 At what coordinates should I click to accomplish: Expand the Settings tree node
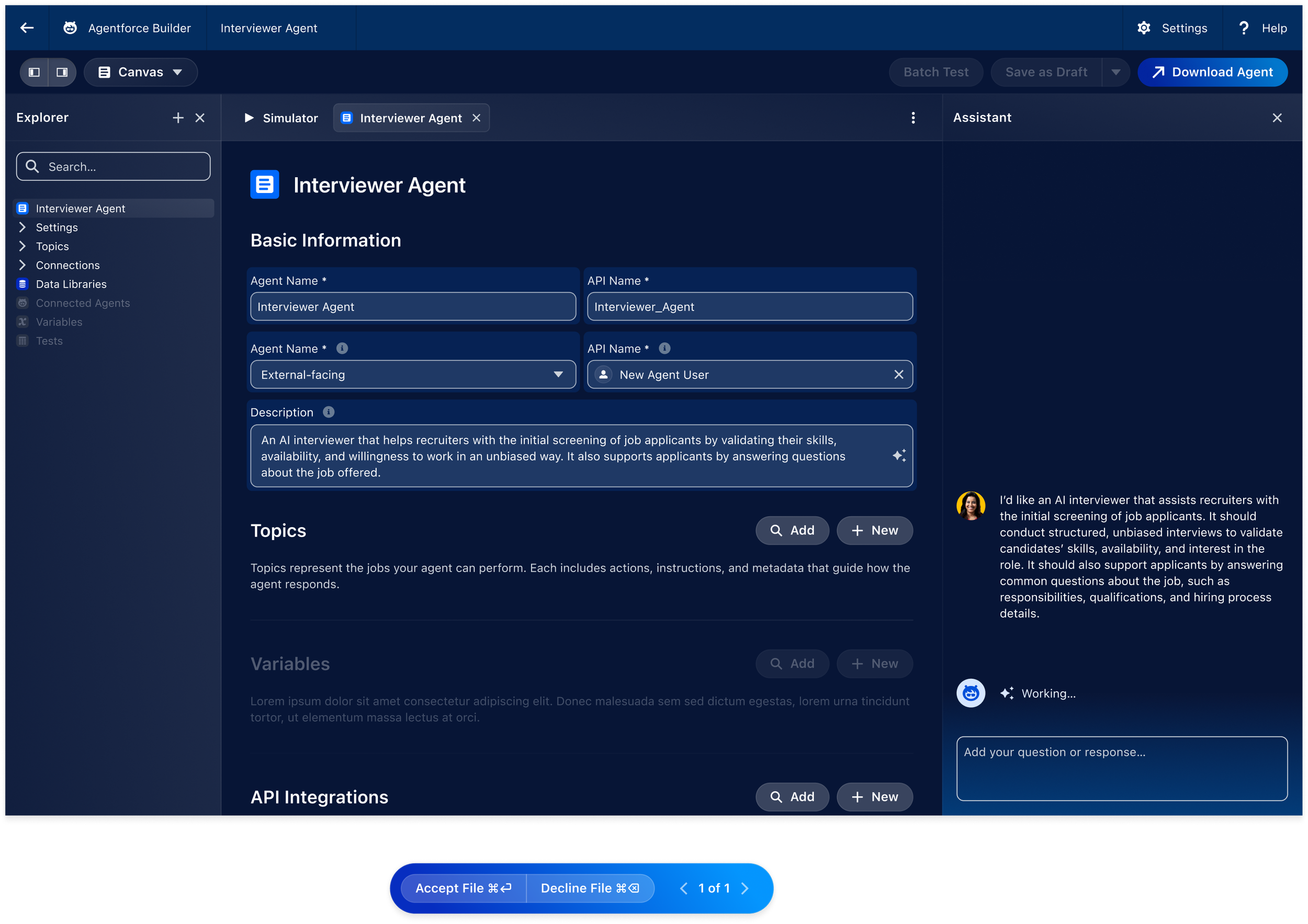coord(22,227)
